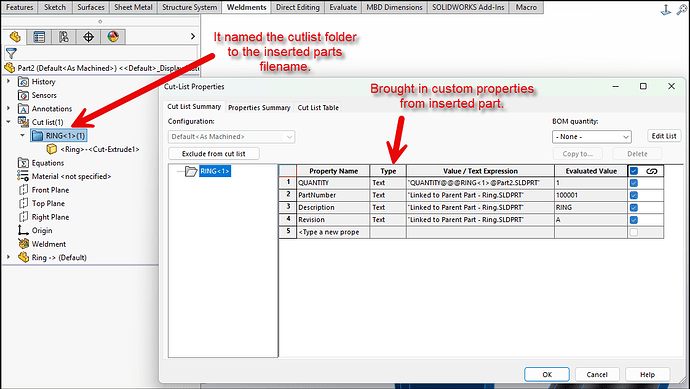Open the Properties Summary tab
The width and height of the screenshot is (690, 389).
(x=259, y=108)
